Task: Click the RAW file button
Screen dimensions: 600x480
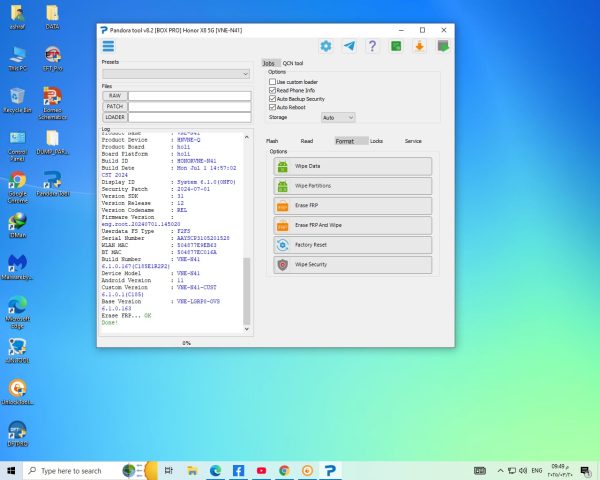Action: pos(115,96)
